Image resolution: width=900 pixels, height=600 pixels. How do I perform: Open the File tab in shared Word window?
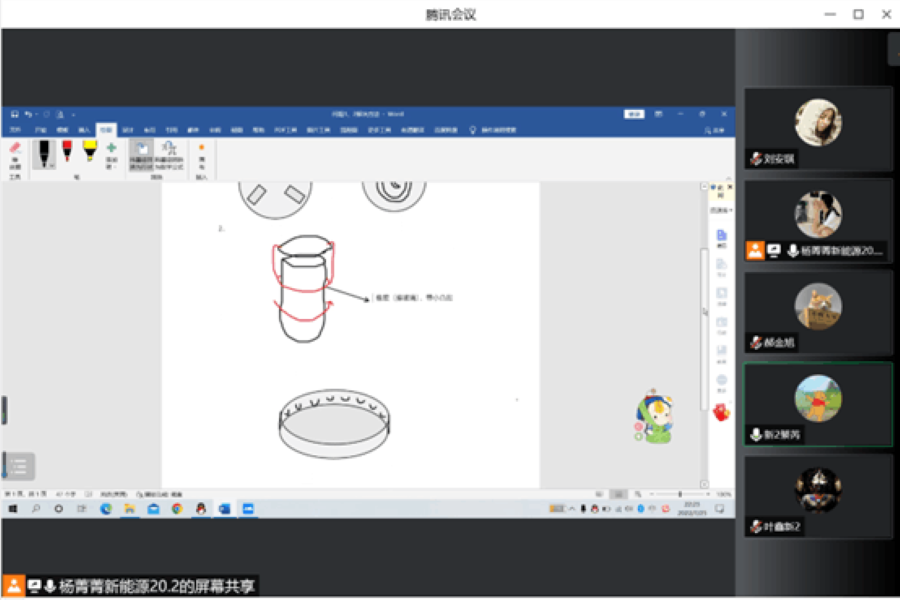coord(15,130)
